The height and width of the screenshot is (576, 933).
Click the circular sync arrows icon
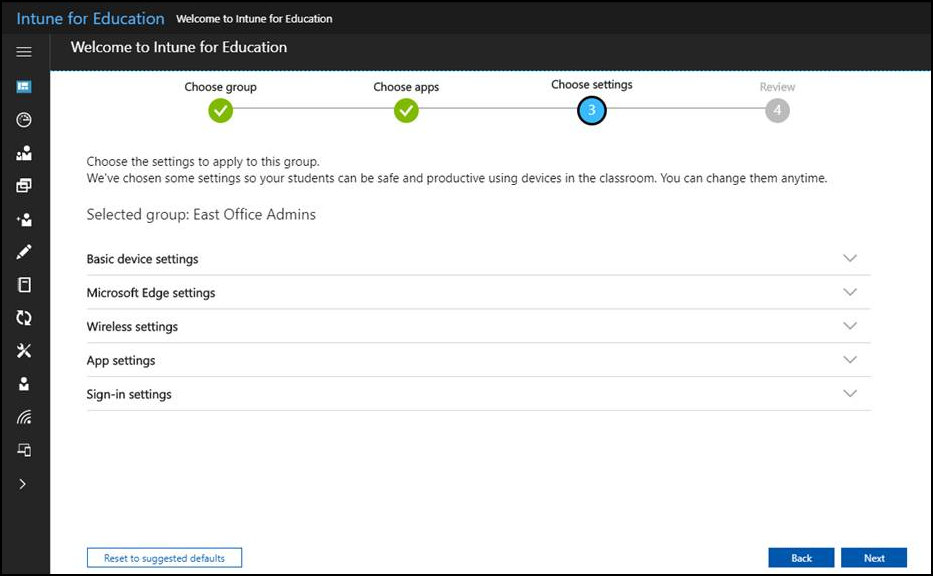coord(24,318)
